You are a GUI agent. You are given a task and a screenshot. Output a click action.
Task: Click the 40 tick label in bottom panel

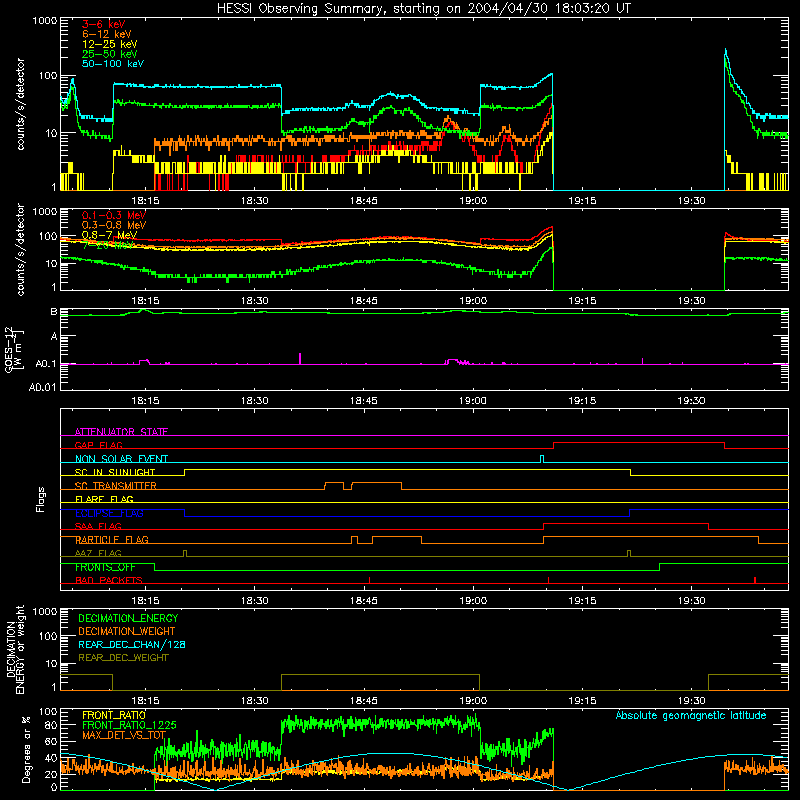tap(51, 758)
